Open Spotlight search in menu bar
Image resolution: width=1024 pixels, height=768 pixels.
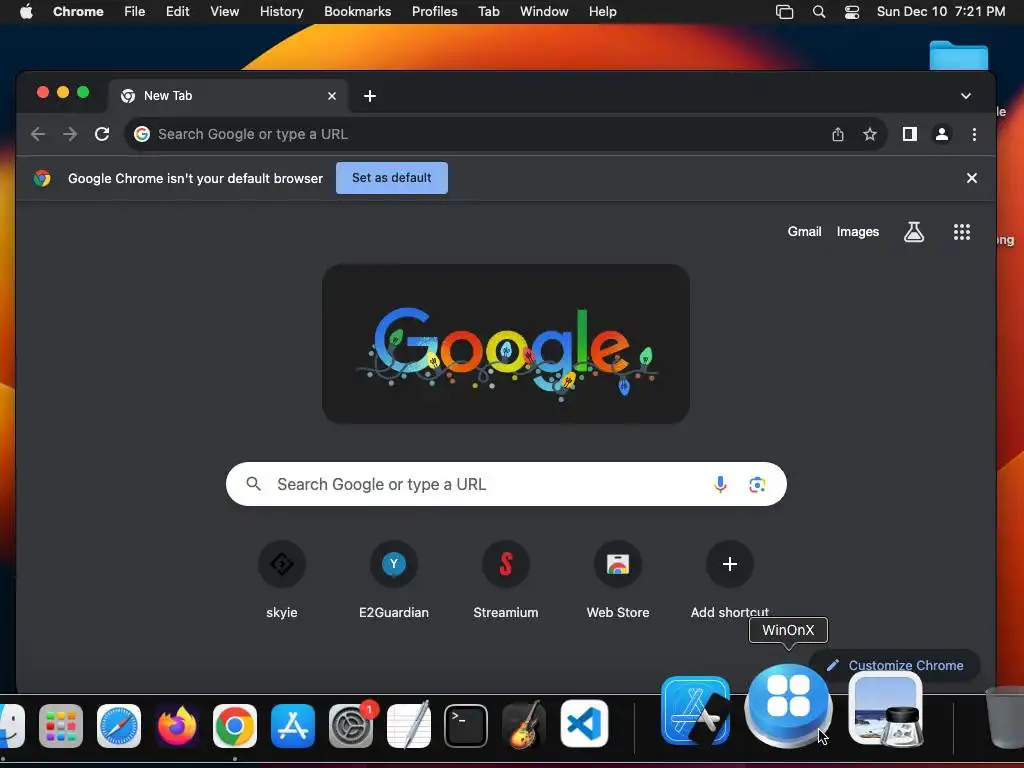click(x=819, y=12)
